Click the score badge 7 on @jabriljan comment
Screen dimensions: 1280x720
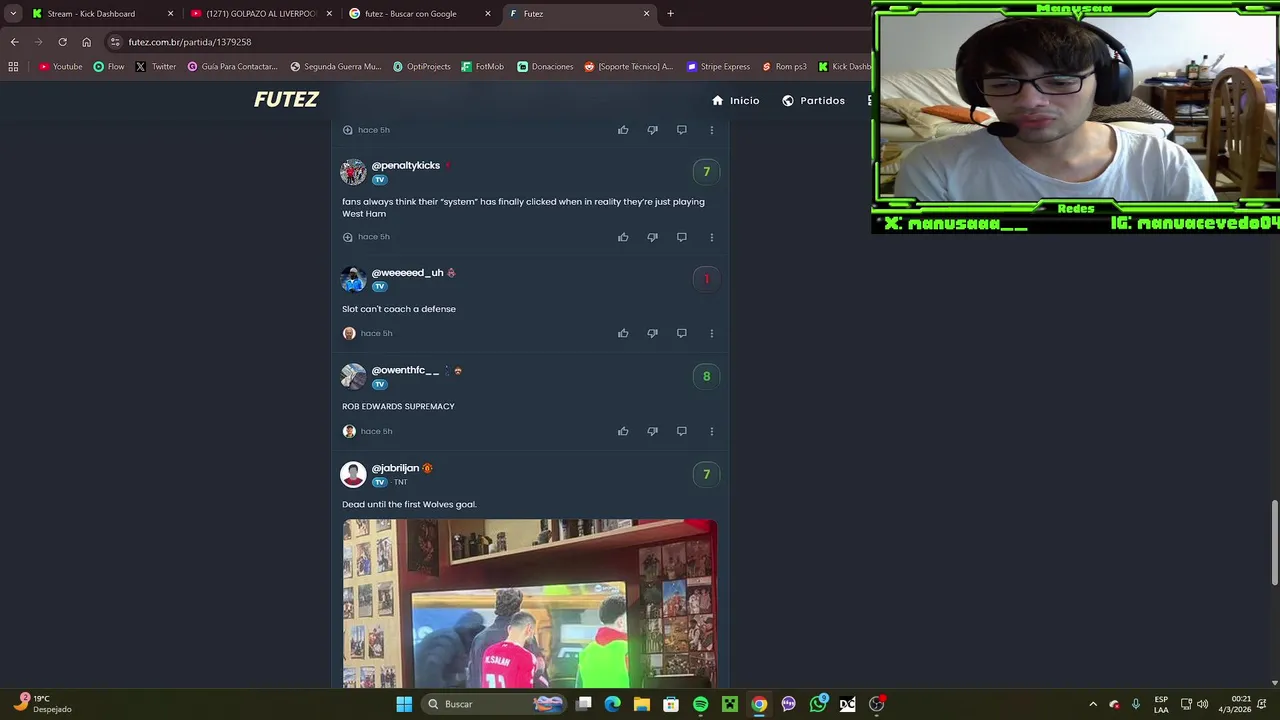coord(706,474)
